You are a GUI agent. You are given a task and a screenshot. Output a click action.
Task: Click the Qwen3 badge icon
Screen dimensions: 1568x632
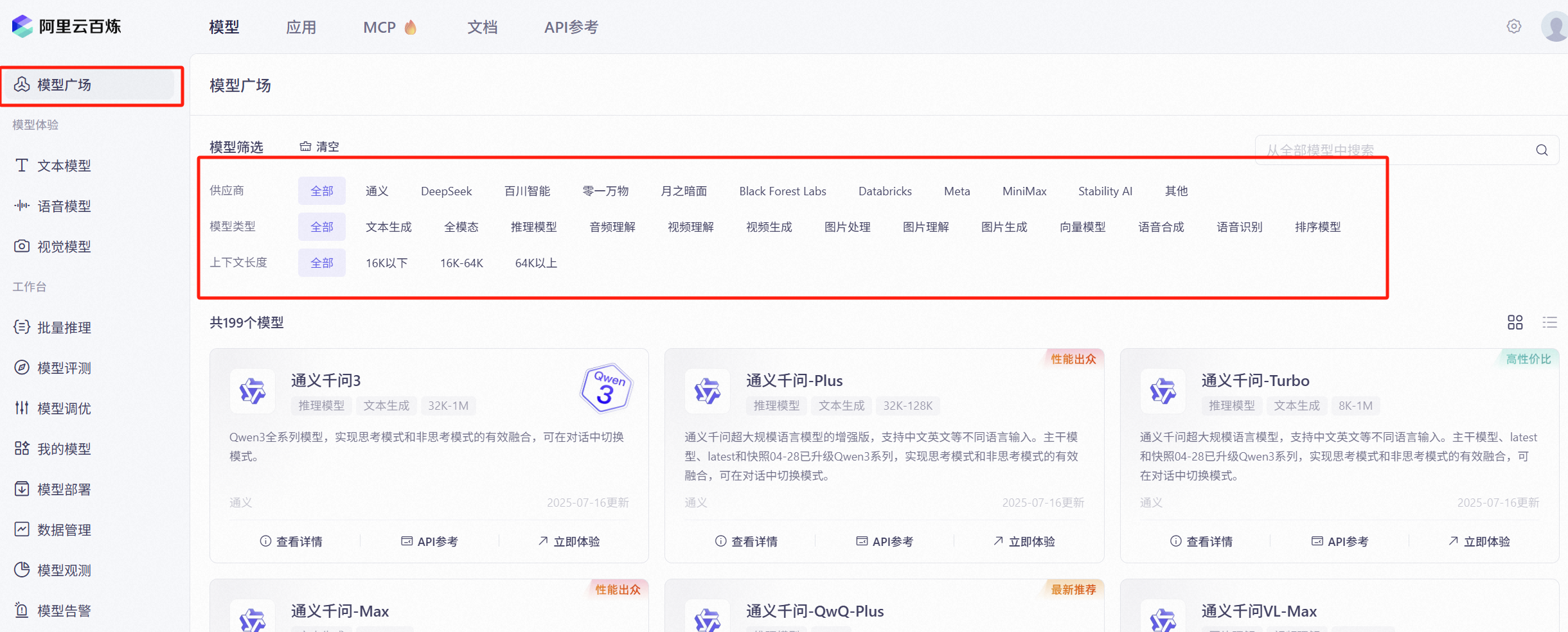[x=606, y=388]
